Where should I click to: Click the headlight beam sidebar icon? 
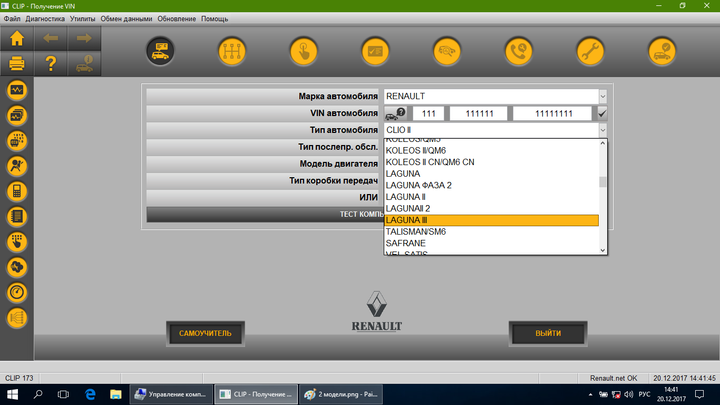[x=17, y=318]
